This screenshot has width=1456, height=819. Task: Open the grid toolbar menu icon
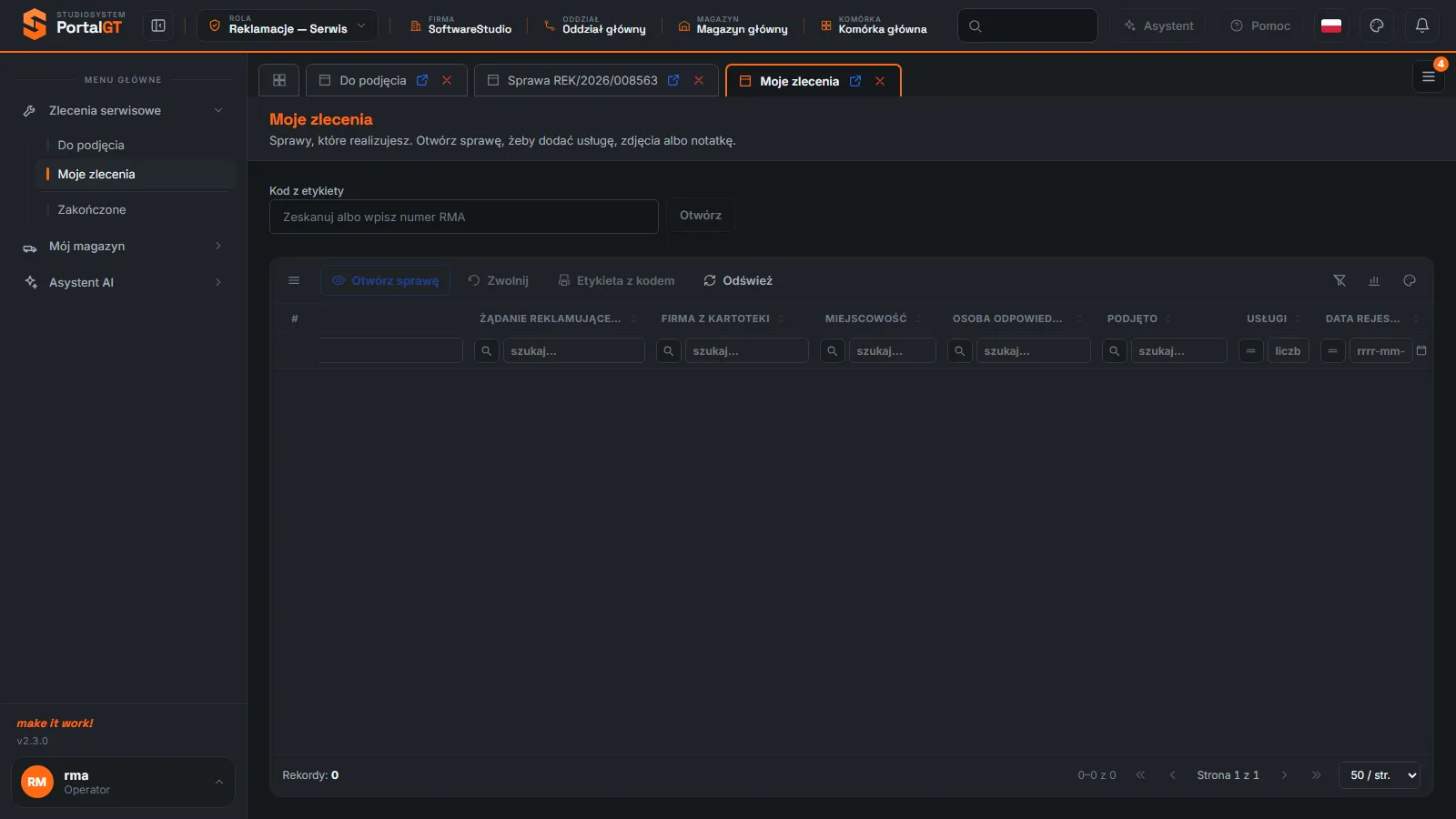click(294, 280)
